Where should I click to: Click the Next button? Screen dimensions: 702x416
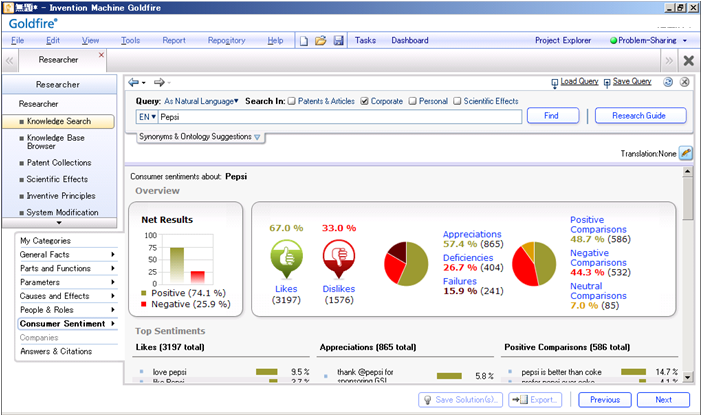(x=663, y=399)
